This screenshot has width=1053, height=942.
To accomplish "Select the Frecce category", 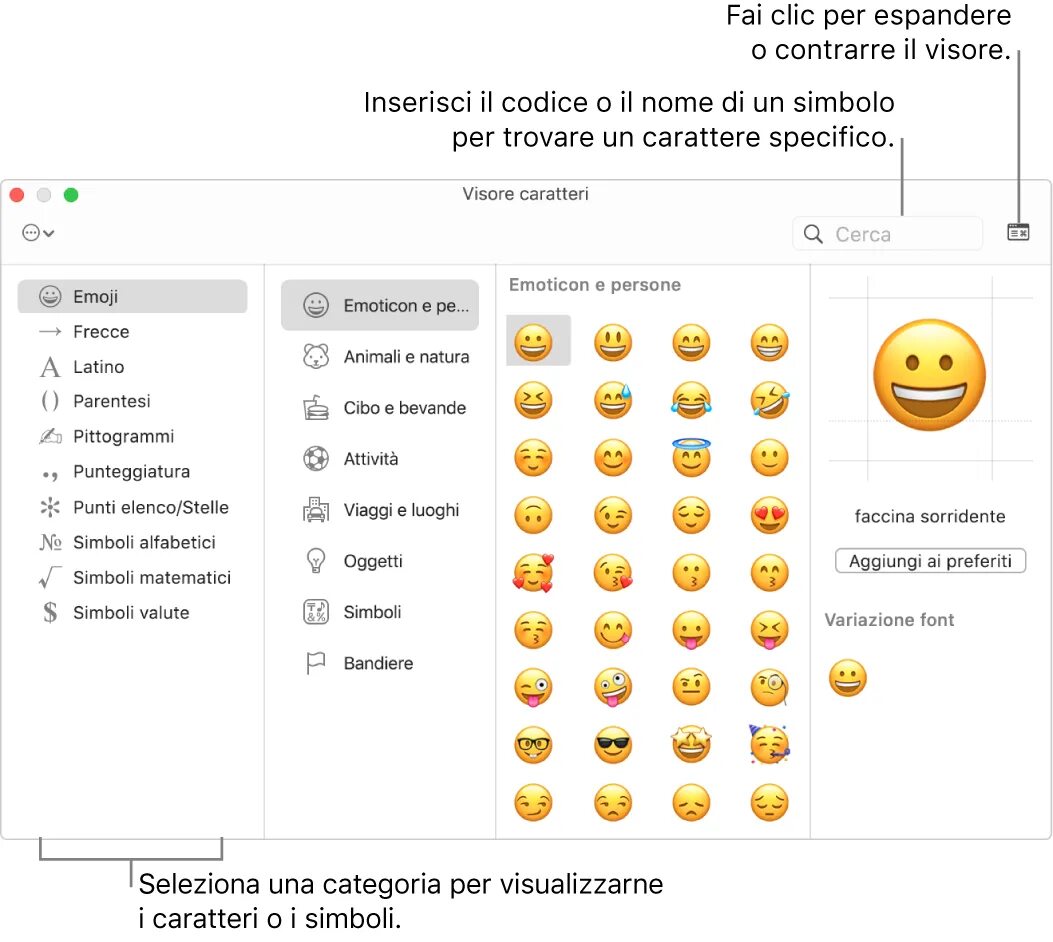I will pos(132,332).
